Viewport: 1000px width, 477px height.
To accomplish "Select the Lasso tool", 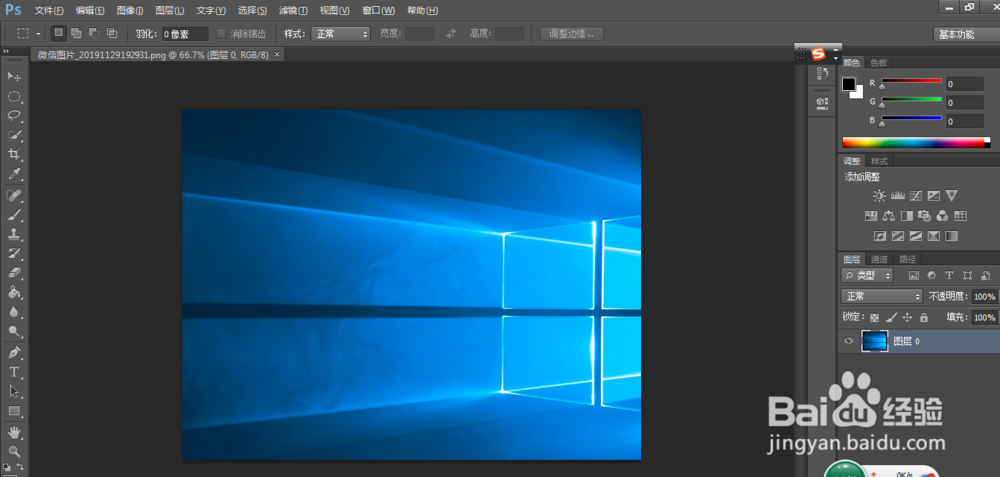I will 14,116.
